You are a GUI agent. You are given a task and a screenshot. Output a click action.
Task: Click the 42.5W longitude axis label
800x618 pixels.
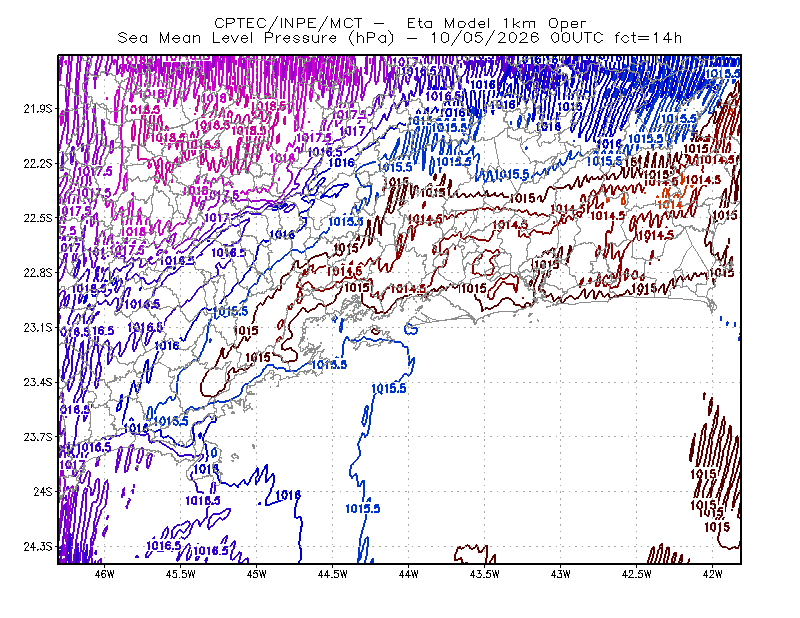pyautogui.click(x=637, y=574)
